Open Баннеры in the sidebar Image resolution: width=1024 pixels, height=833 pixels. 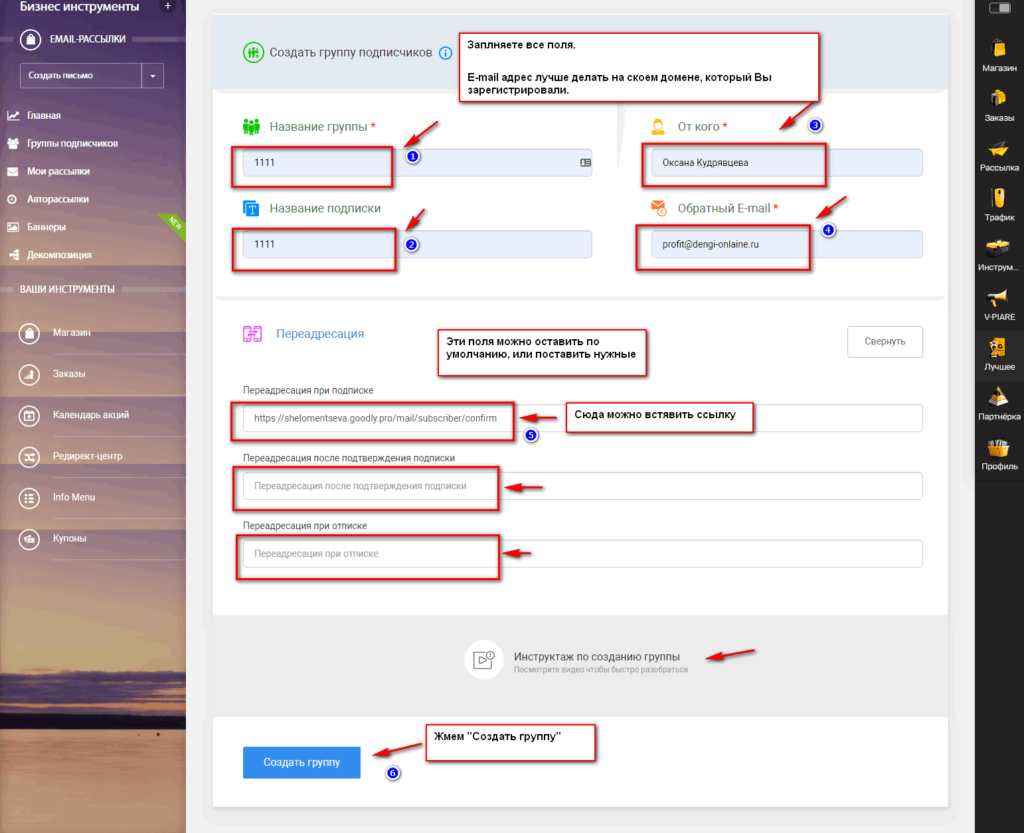pyautogui.click(x=46, y=227)
